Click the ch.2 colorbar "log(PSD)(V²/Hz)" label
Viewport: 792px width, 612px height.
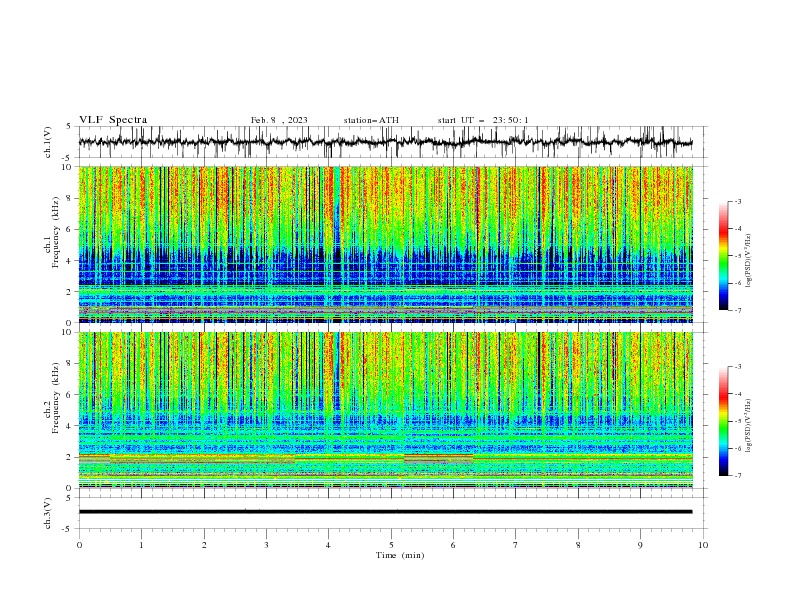pos(748,426)
